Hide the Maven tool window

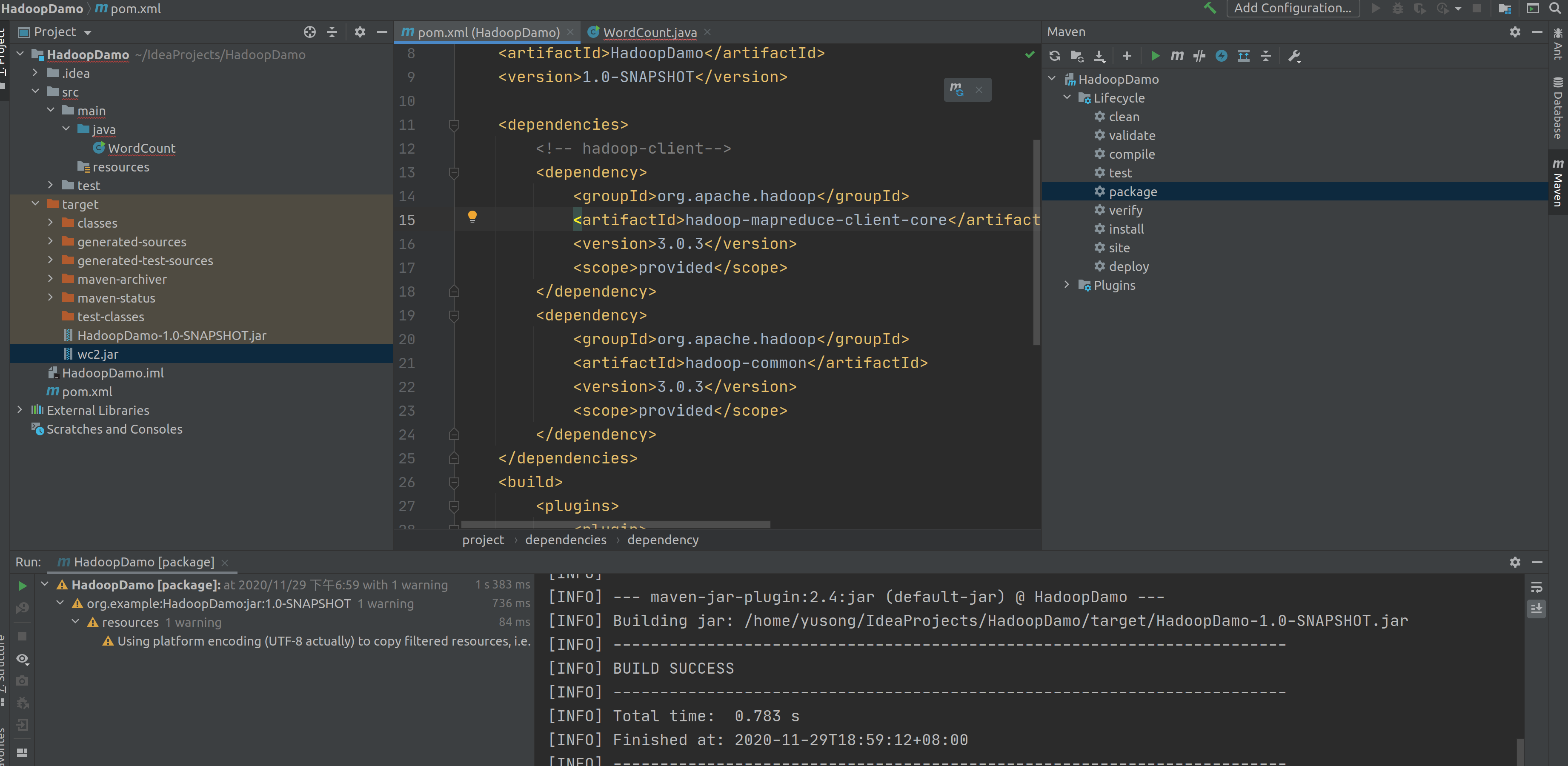click(1537, 31)
